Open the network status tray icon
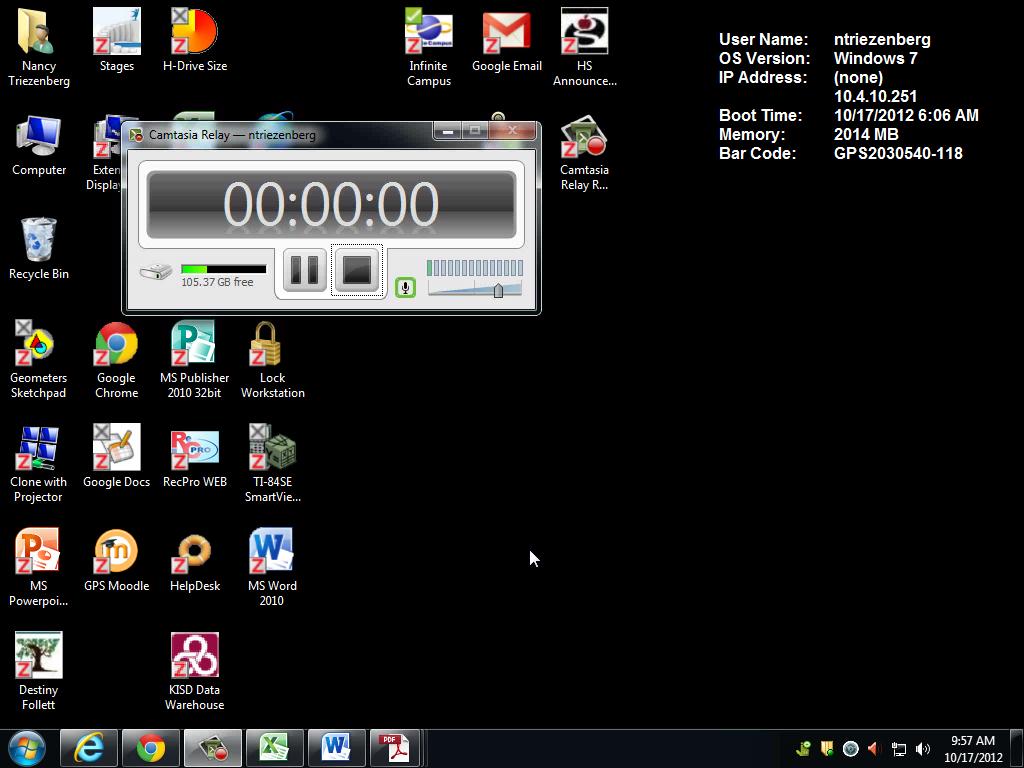1024x768 pixels. pyautogui.click(x=899, y=749)
